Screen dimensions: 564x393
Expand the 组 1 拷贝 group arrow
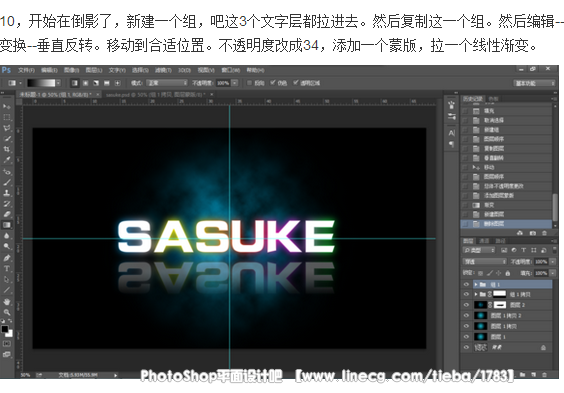point(476,294)
